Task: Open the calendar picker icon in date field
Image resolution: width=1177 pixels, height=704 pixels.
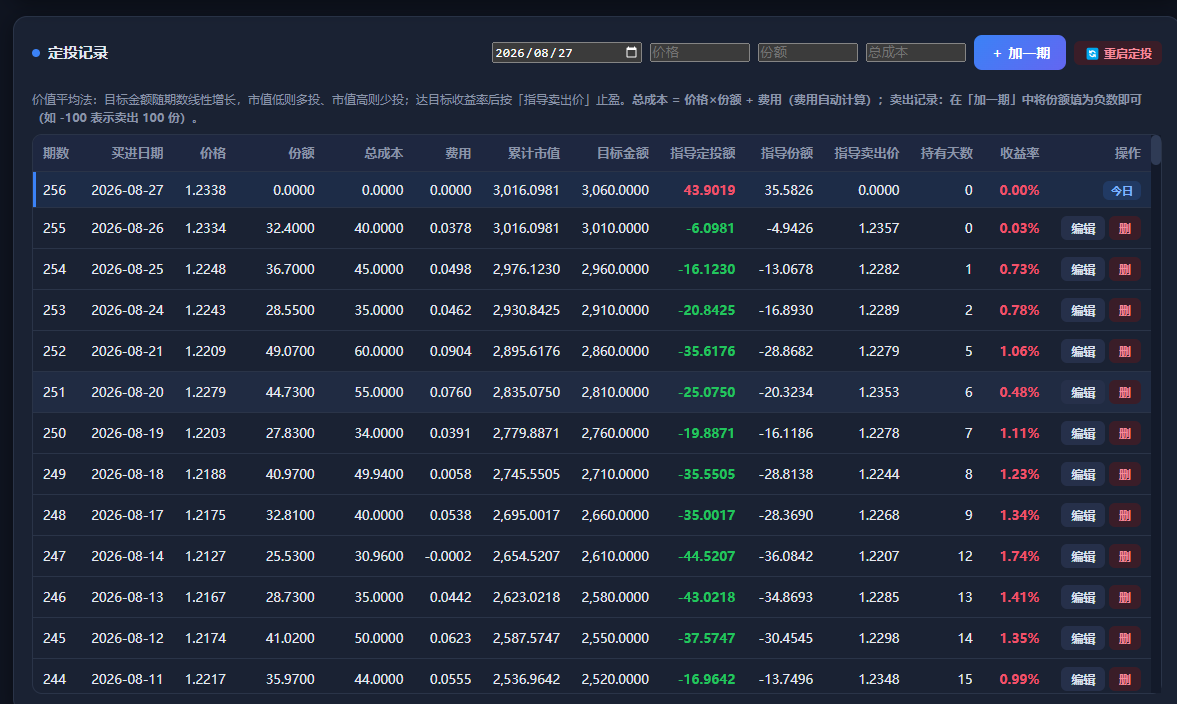Action: [631, 53]
